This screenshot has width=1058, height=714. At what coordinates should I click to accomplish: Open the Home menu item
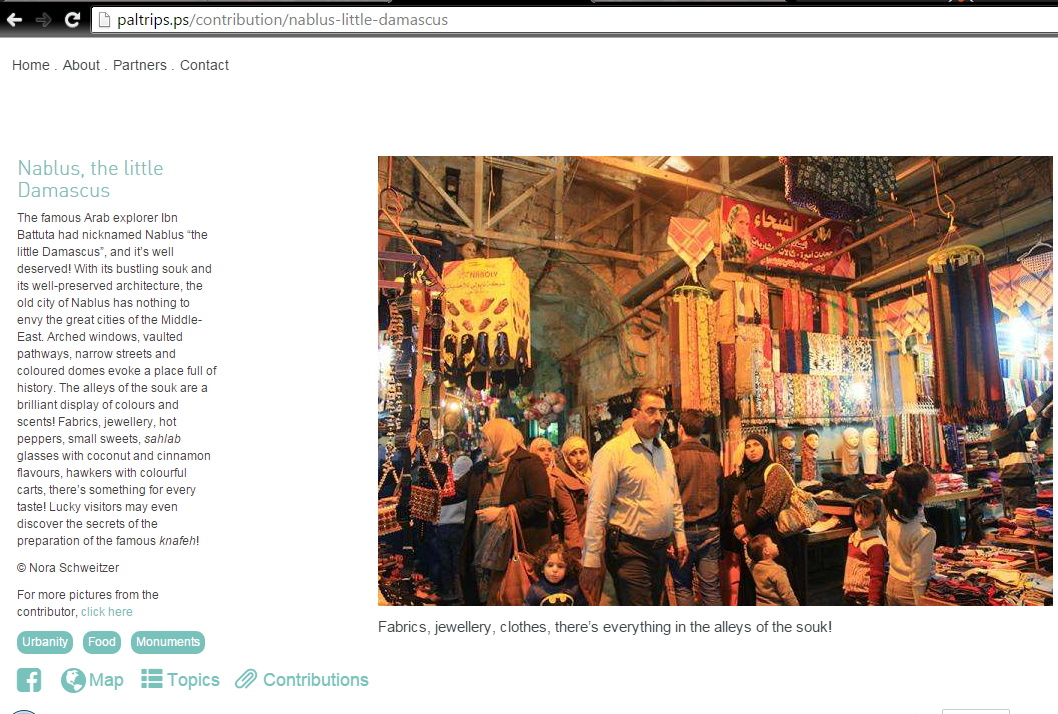[x=31, y=65]
